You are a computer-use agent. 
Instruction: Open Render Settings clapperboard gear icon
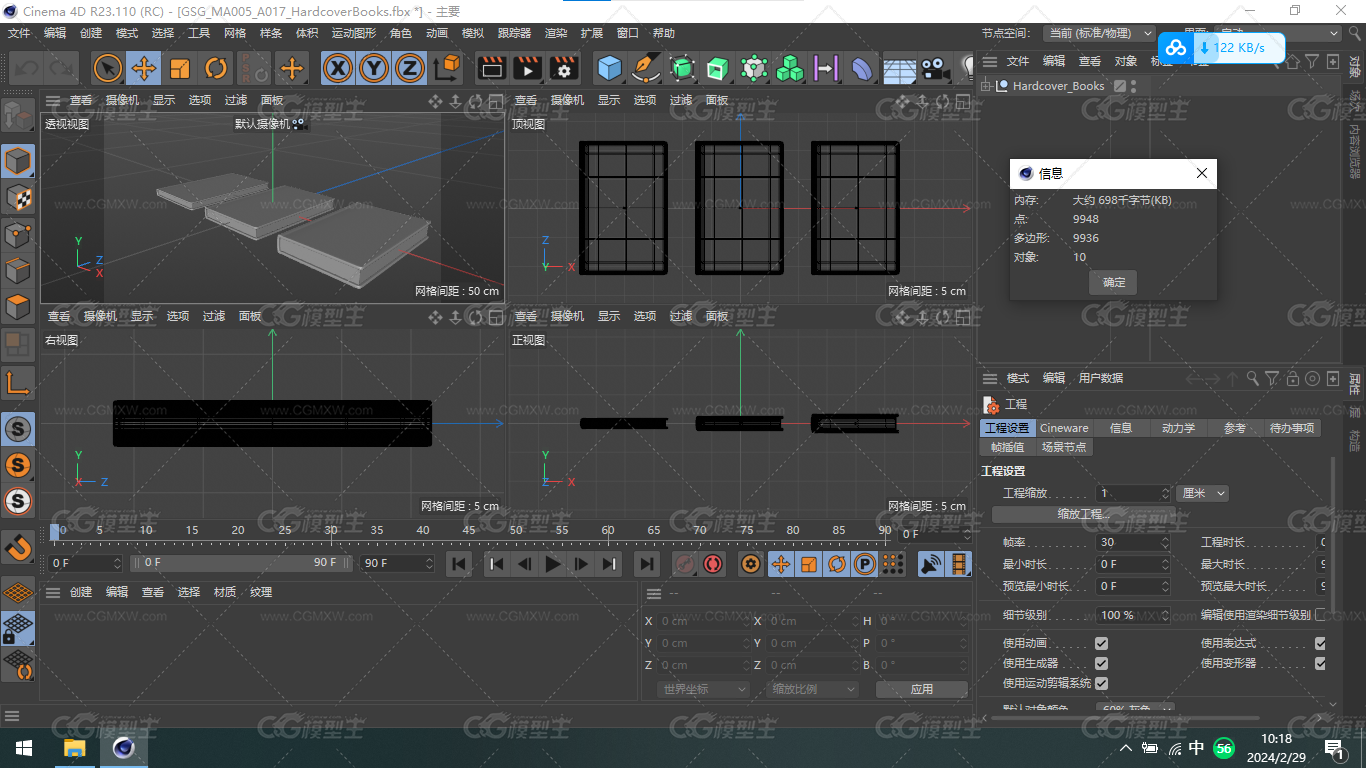point(564,68)
